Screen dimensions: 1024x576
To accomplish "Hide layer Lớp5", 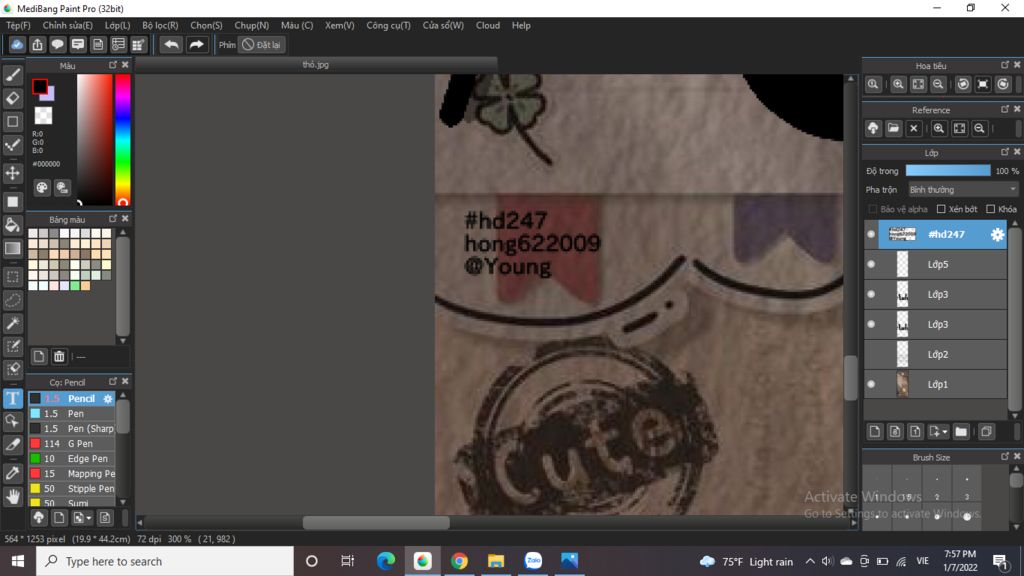I will coord(871,264).
